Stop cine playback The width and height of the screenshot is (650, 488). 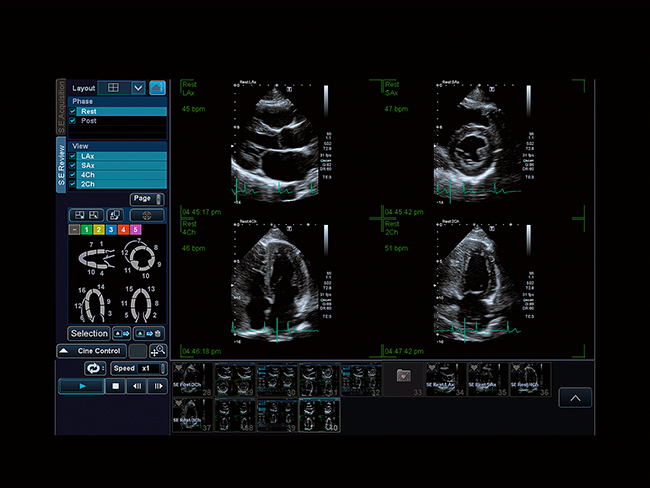(115, 386)
